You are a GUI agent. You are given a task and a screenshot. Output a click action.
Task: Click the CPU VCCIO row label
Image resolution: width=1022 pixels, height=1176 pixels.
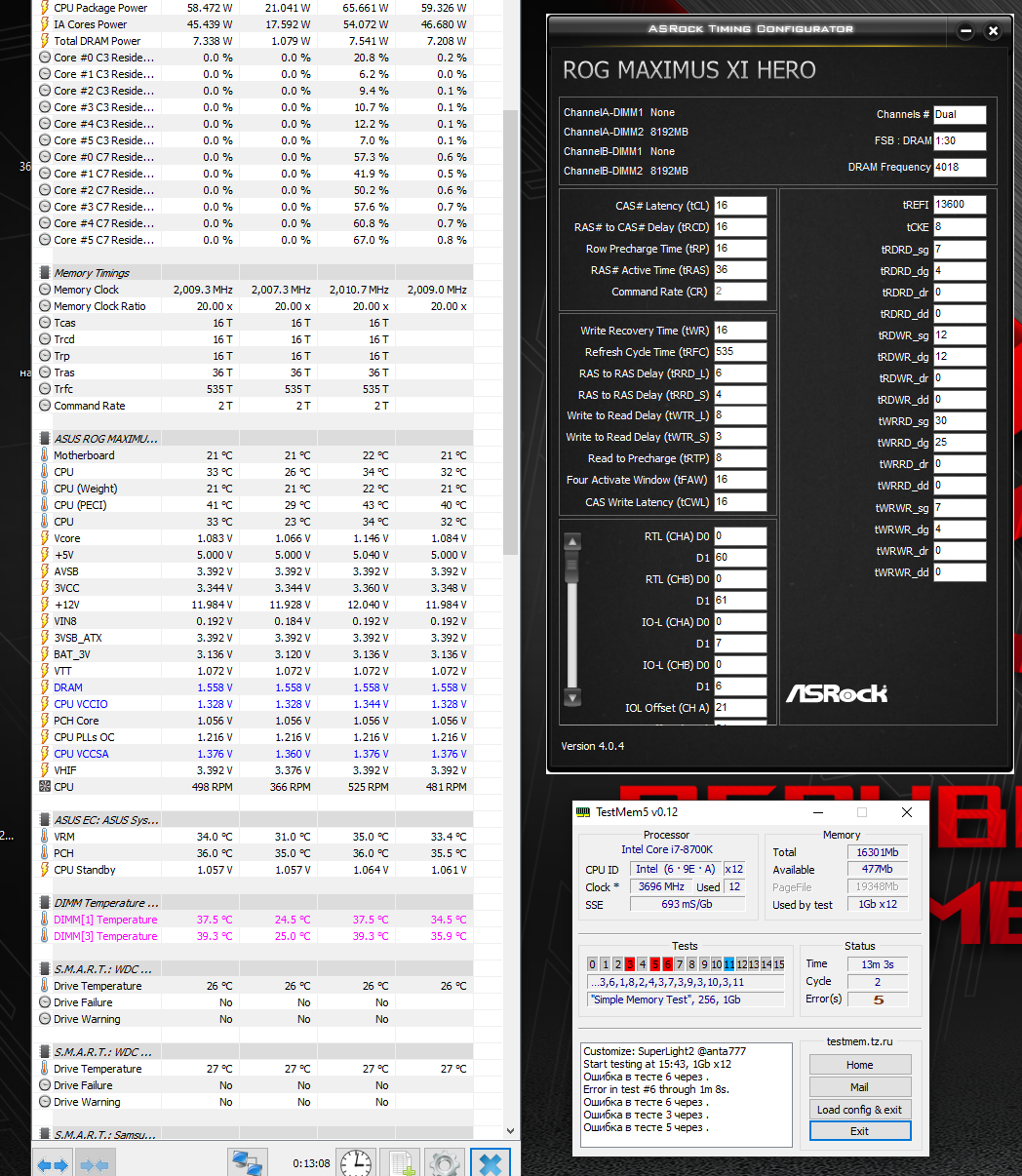click(x=81, y=704)
